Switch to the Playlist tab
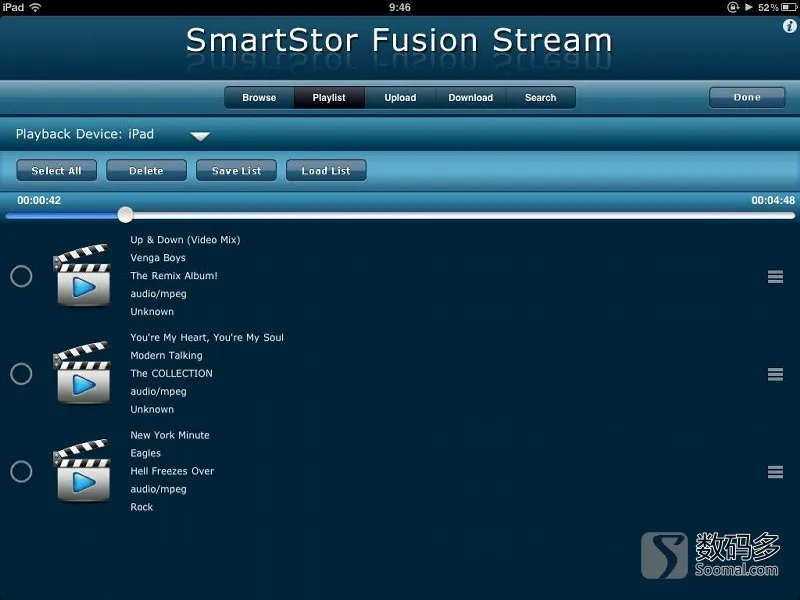The width and height of the screenshot is (800, 600). tap(329, 97)
